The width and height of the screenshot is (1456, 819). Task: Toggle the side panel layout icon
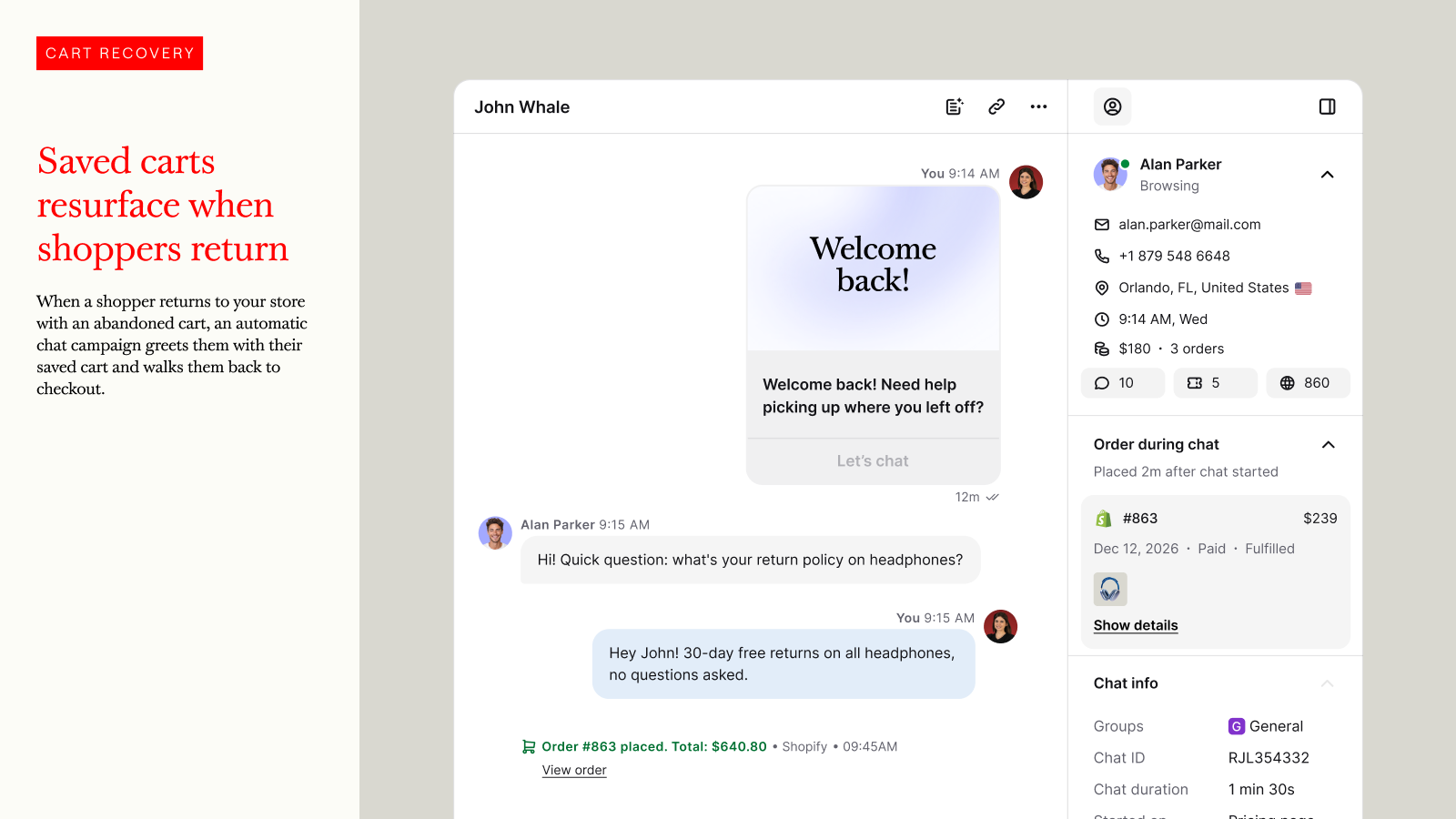1327,106
